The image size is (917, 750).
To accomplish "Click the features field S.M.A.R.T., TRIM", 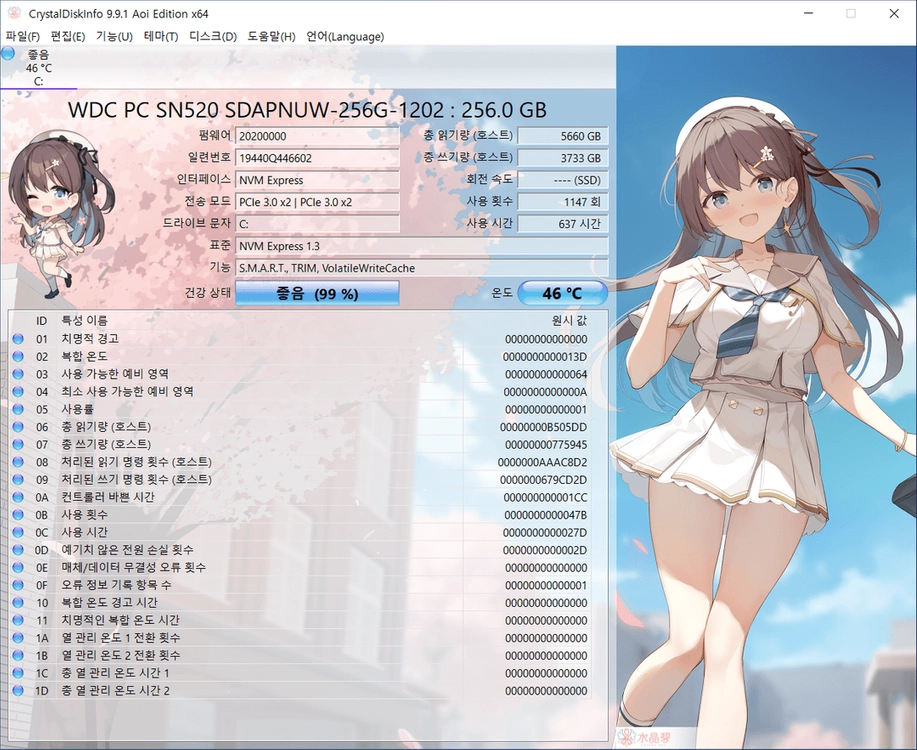I will (422, 268).
